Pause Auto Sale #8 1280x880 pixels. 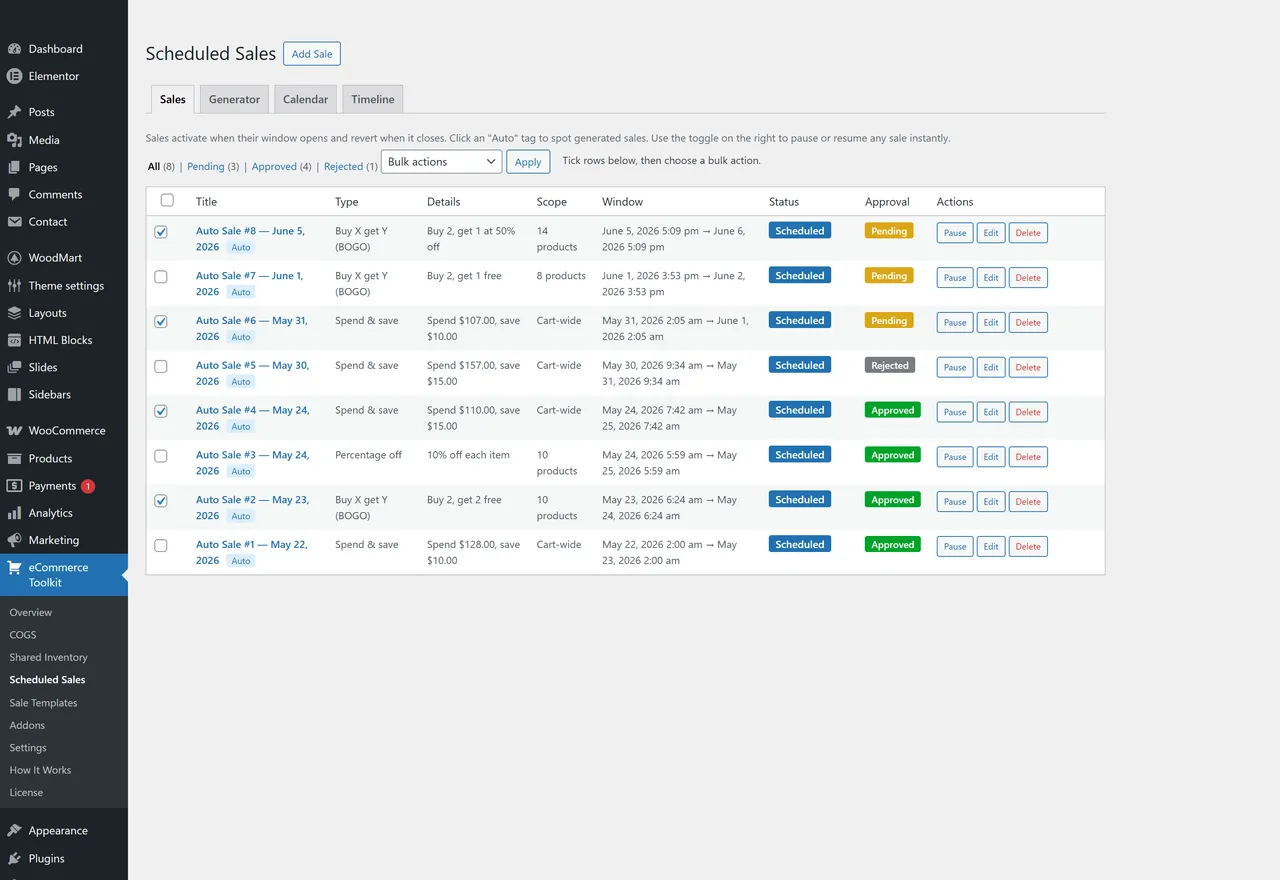(x=955, y=233)
